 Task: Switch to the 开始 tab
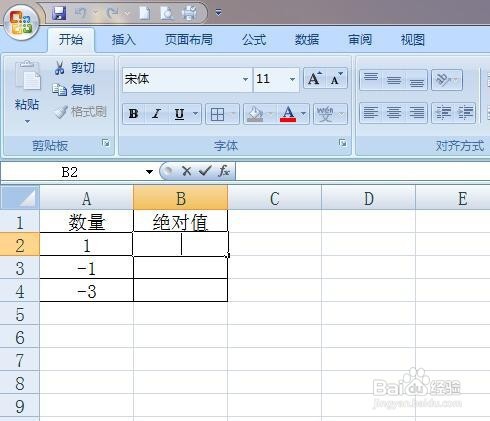71,40
